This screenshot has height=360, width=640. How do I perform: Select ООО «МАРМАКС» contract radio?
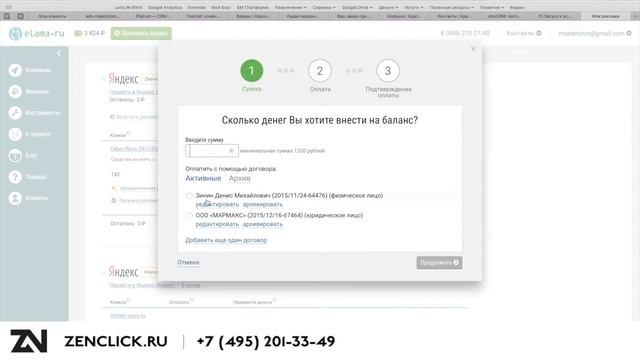click(189, 216)
